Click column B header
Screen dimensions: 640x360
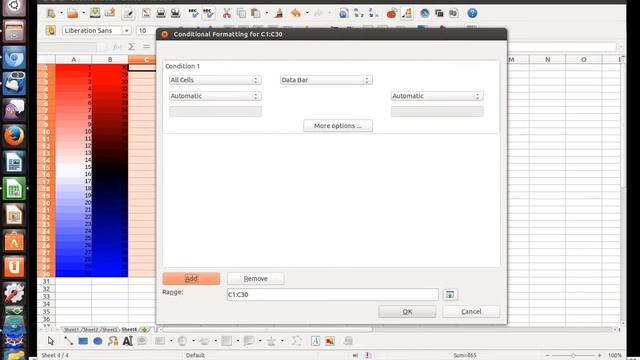pos(110,60)
